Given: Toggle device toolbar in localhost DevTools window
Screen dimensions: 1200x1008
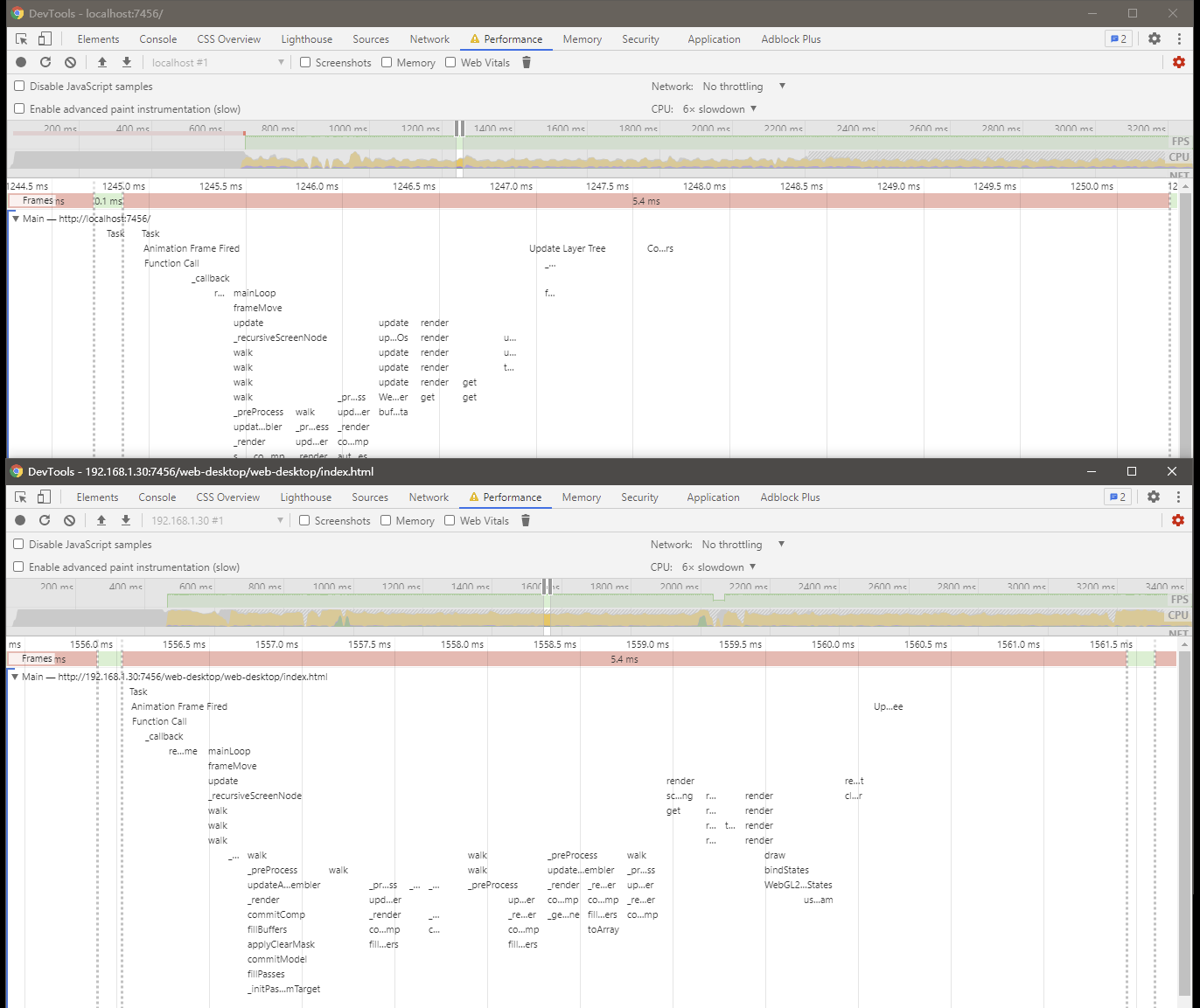Looking at the screenshot, I should tap(45, 39).
